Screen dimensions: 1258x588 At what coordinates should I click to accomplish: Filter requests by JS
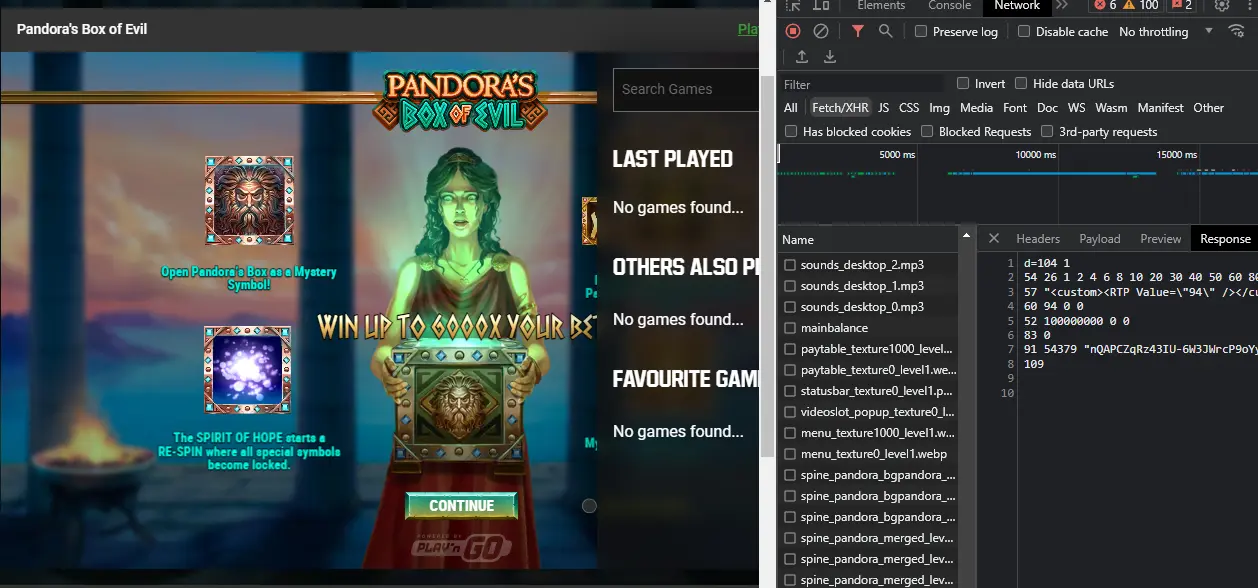click(883, 107)
